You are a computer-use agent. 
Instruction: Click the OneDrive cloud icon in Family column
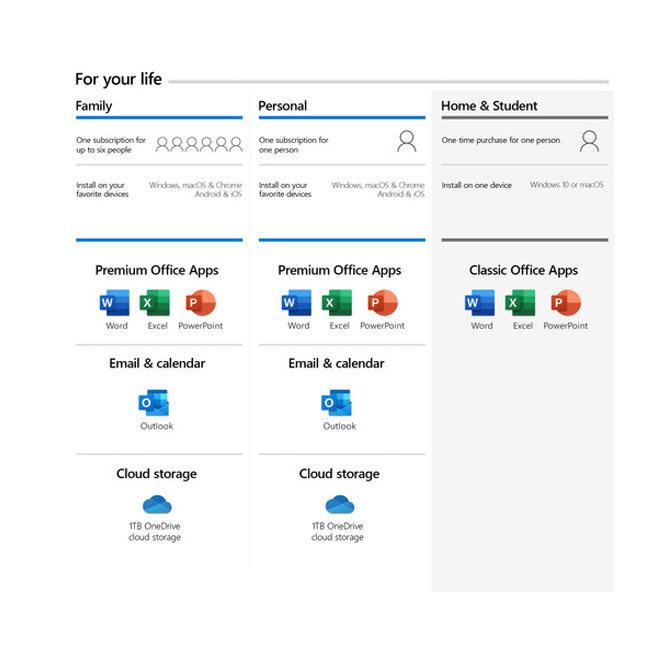click(x=157, y=504)
